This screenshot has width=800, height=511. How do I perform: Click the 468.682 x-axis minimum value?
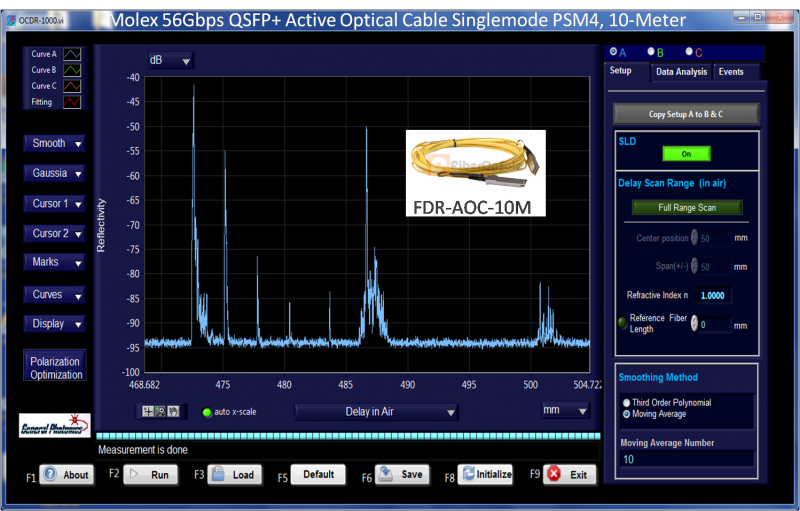pyautogui.click(x=144, y=385)
